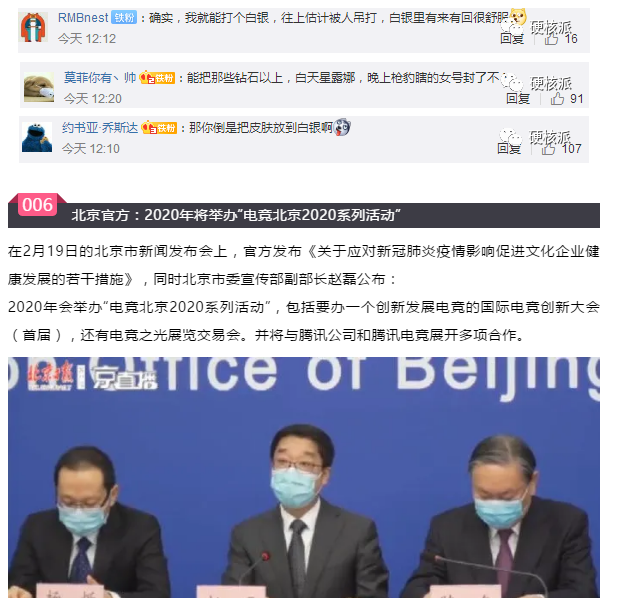Click the orange 铁粉 badge of 莫菲你有丶帅

click(x=157, y=77)
